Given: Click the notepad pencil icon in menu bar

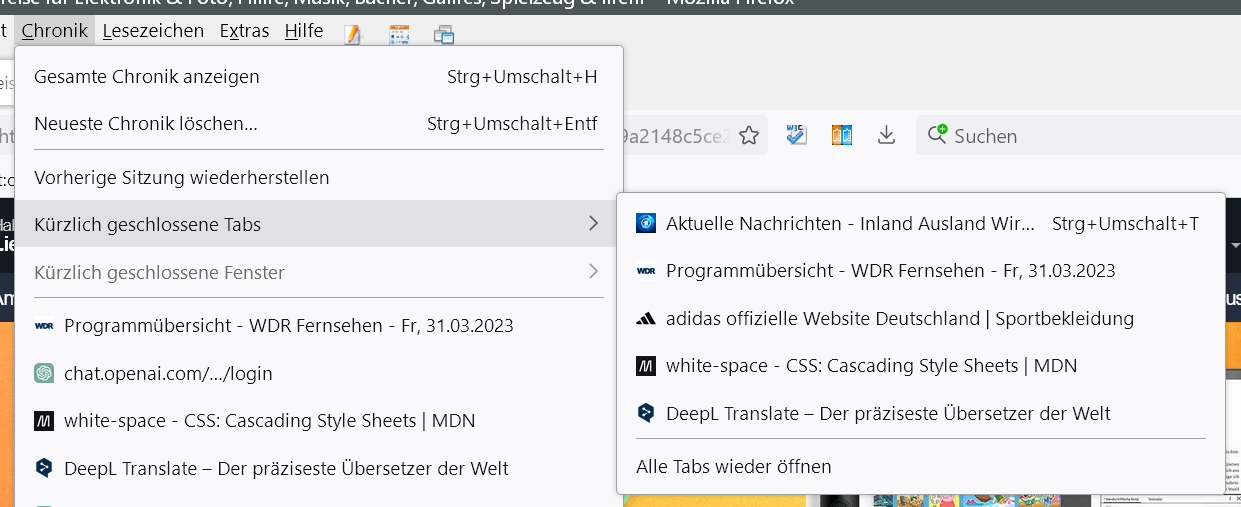Looking at the screenshot, I should [352, 35].
